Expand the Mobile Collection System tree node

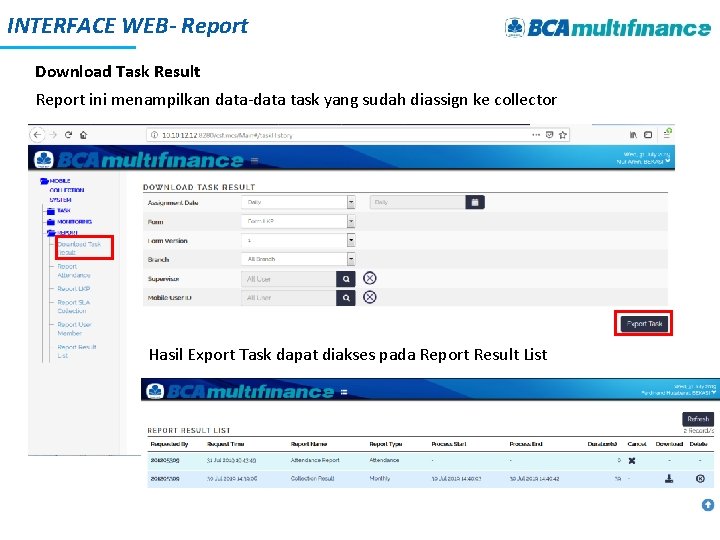[44, 181]
